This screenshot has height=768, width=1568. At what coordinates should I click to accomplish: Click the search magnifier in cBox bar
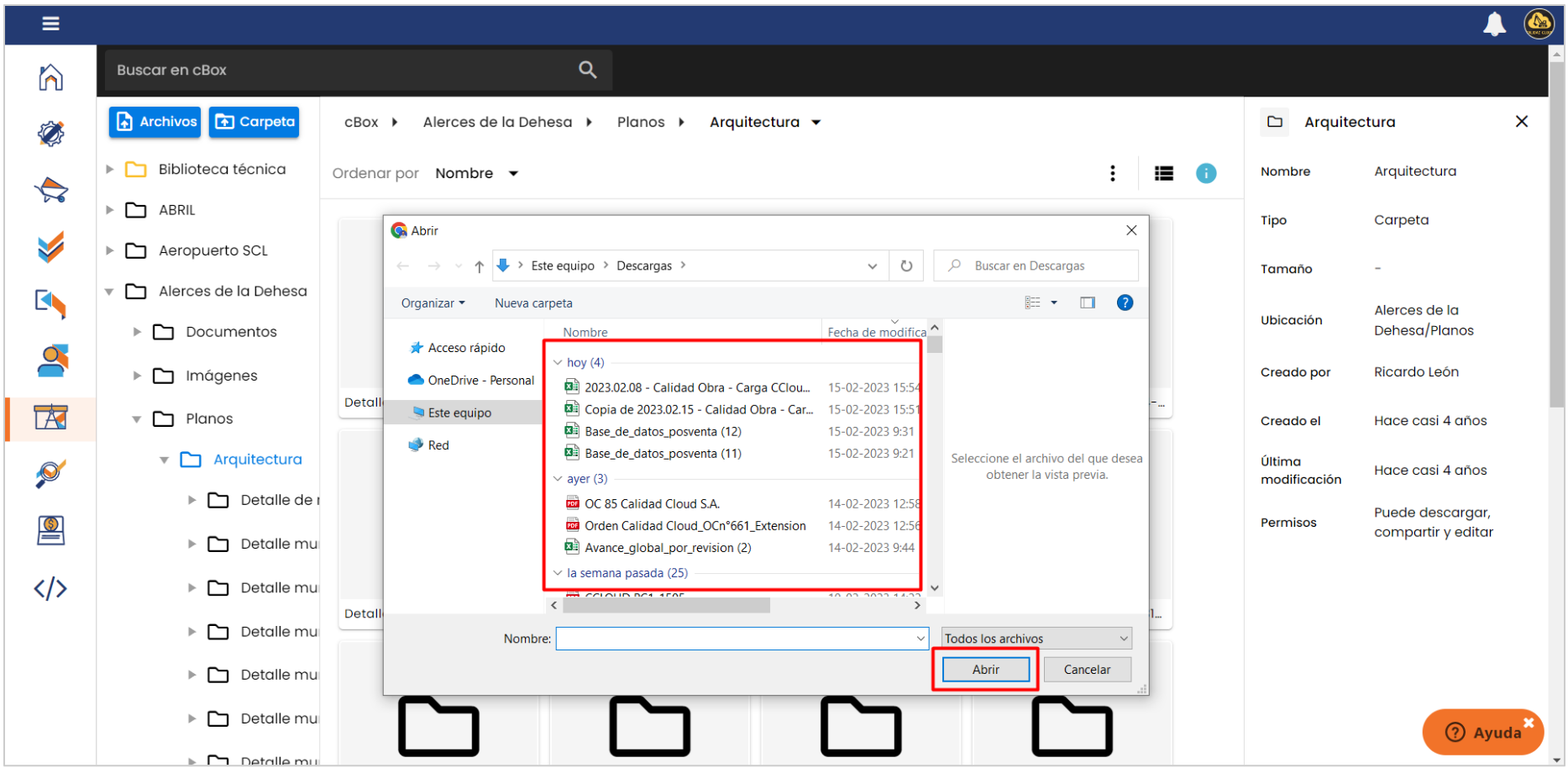point(587,70)
